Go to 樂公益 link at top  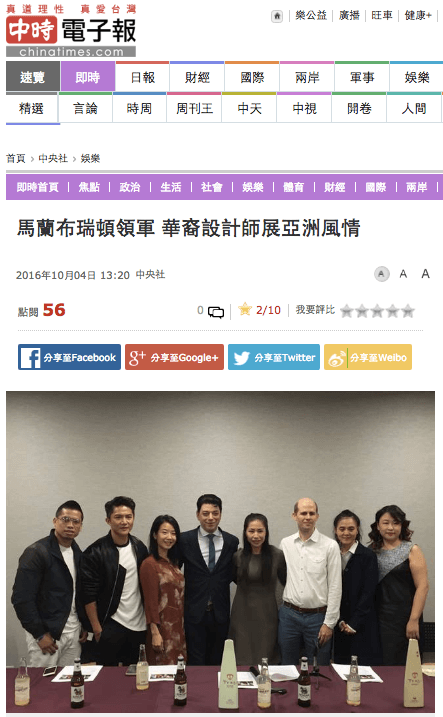coord(311,16)
